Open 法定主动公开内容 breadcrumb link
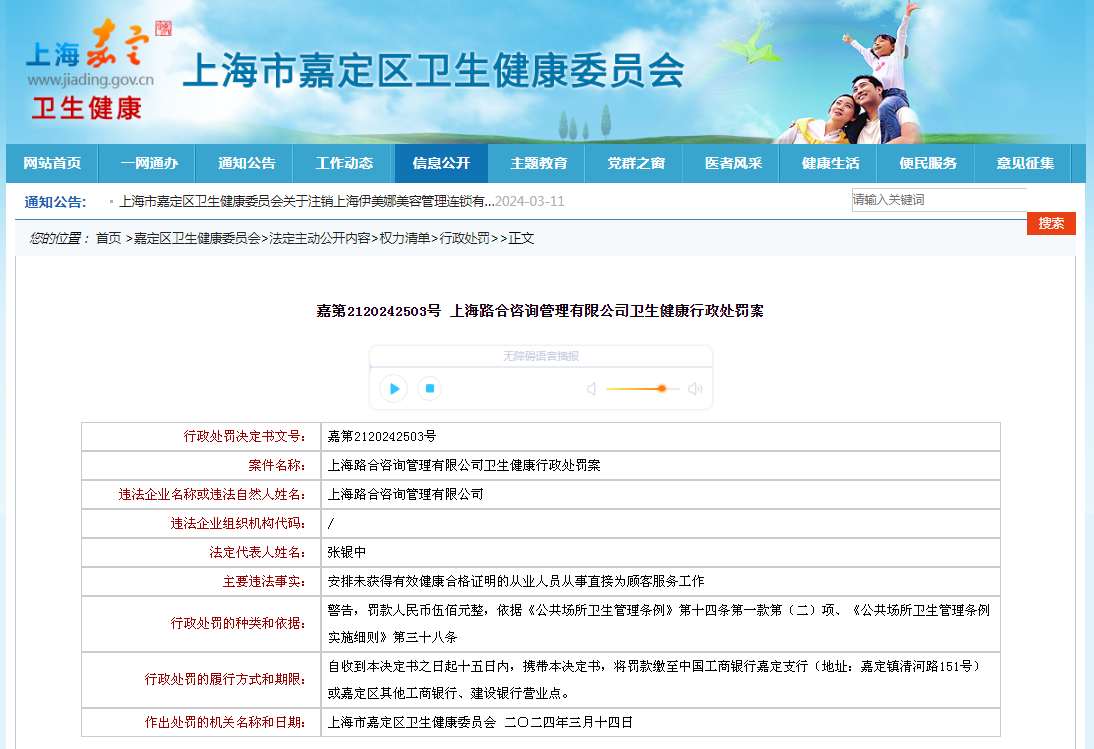Screen dimensions: 1094x749 tap(320, 239)
